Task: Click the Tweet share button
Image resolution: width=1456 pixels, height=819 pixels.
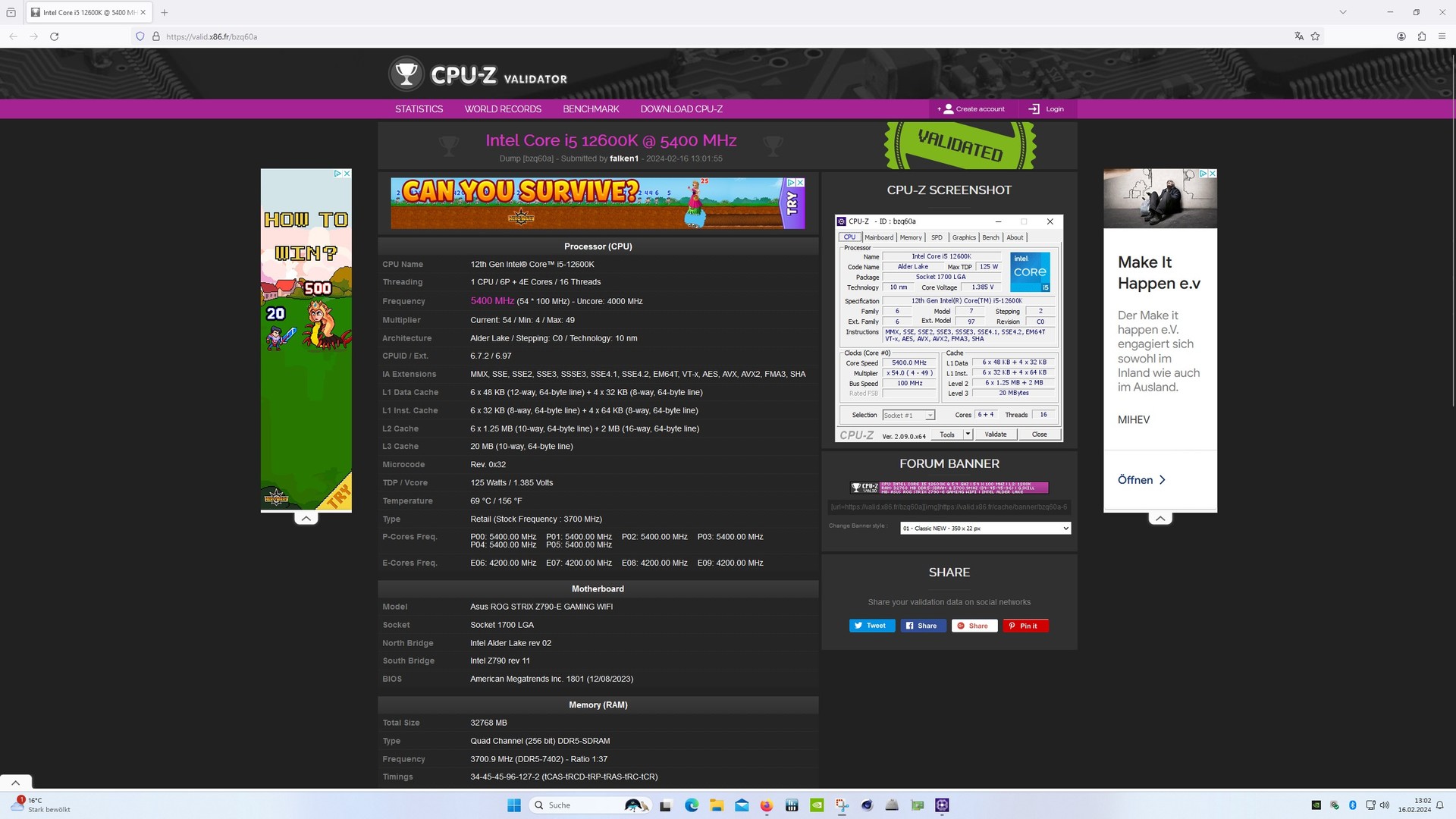Action: tap(872, 626)
